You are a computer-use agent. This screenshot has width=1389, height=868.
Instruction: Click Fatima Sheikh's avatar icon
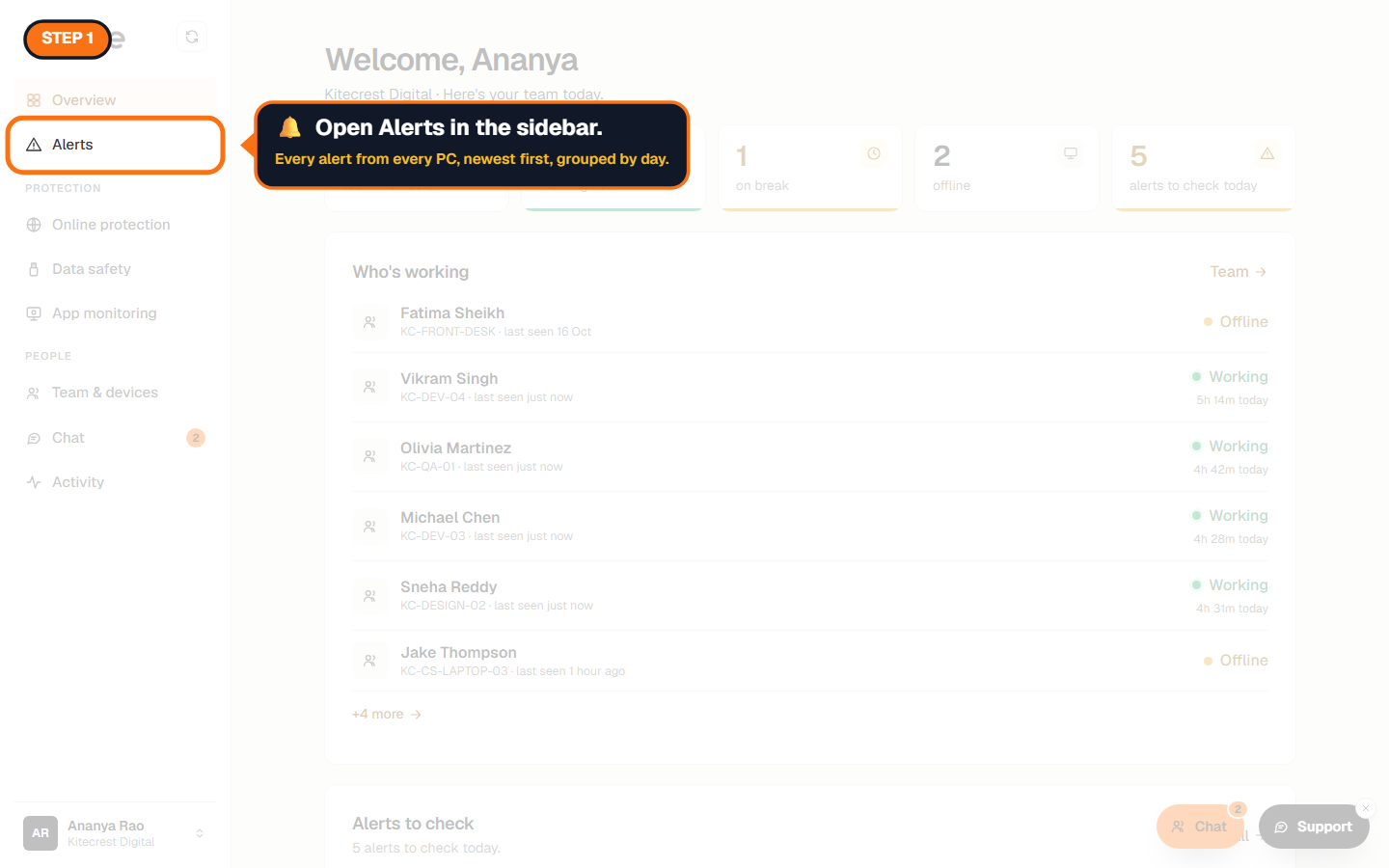[x=369, y=322]
